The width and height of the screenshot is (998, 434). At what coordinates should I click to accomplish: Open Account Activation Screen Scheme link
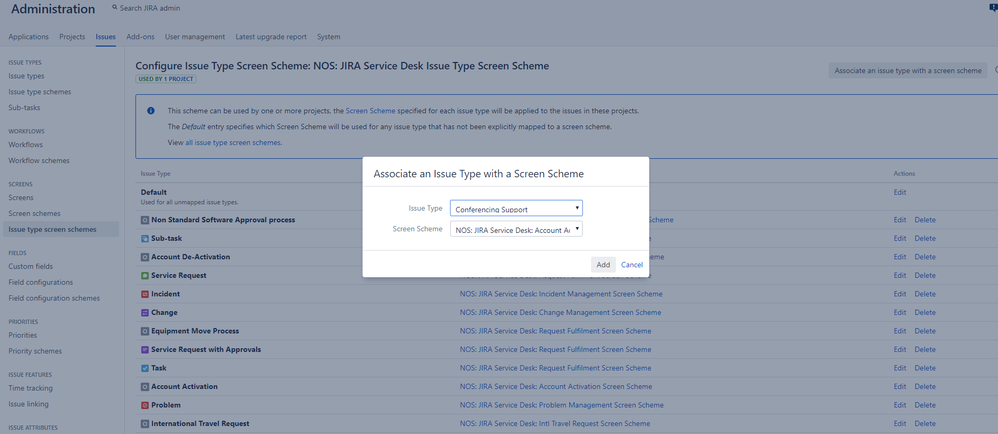556,386
